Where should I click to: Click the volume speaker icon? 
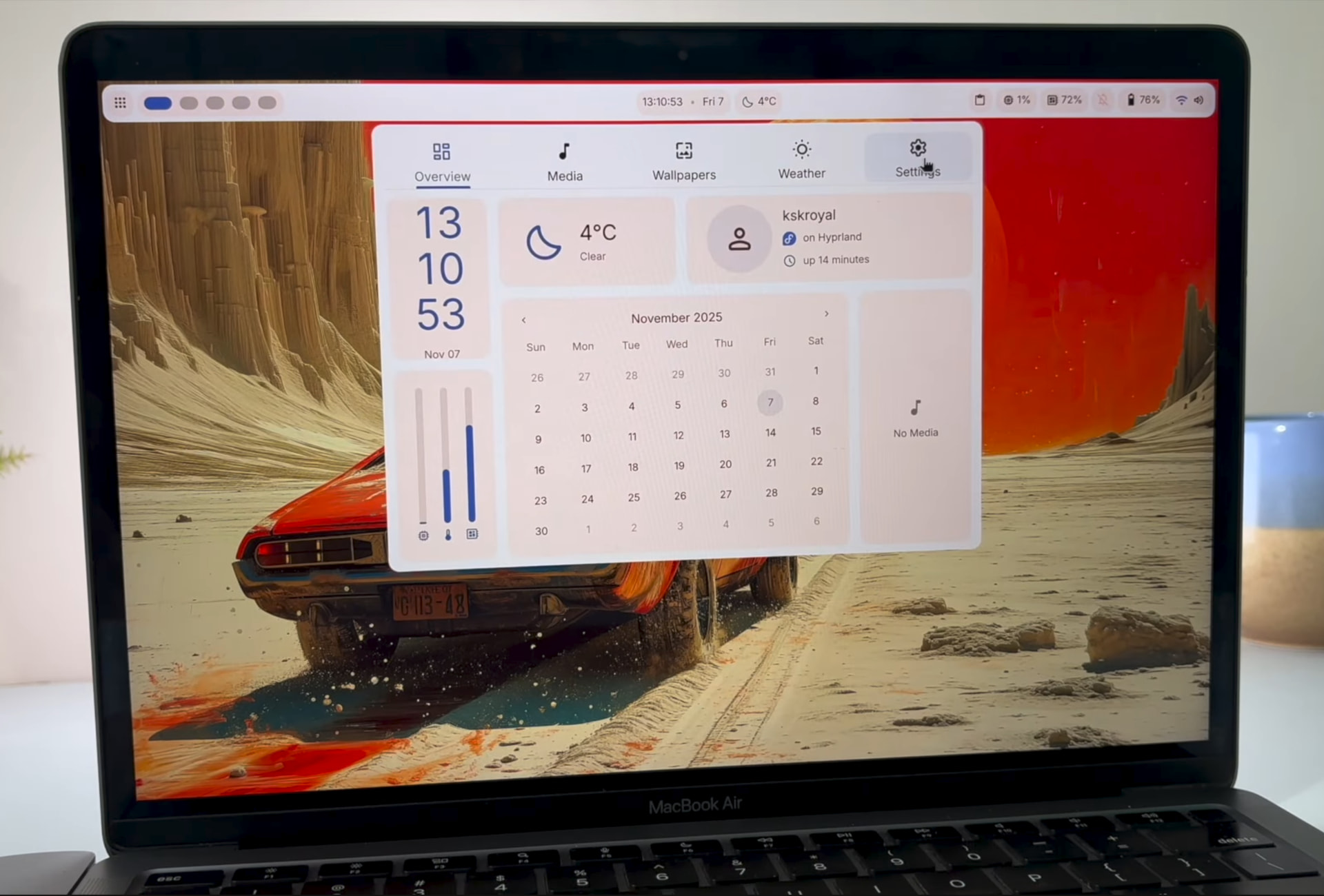click(x=1198, y=100)
